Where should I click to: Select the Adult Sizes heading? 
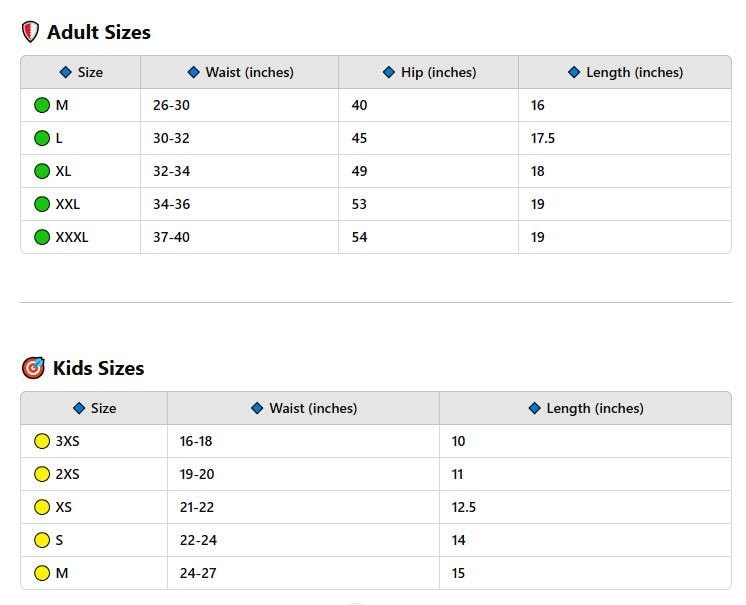pyautogui.click(x=98, y=32)
